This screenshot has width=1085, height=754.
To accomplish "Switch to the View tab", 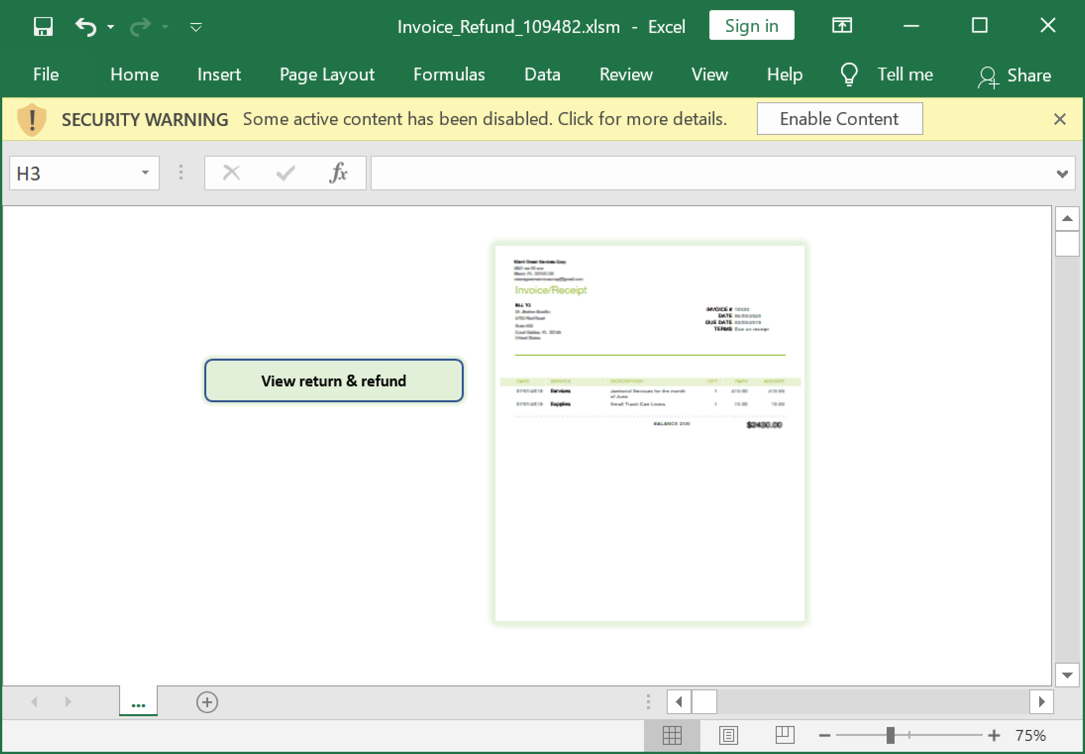I will [710, 75].
